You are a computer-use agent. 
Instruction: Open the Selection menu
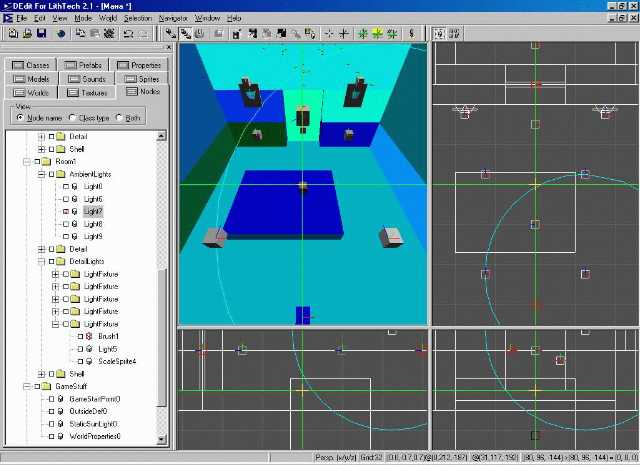click(x=138, y=18)
